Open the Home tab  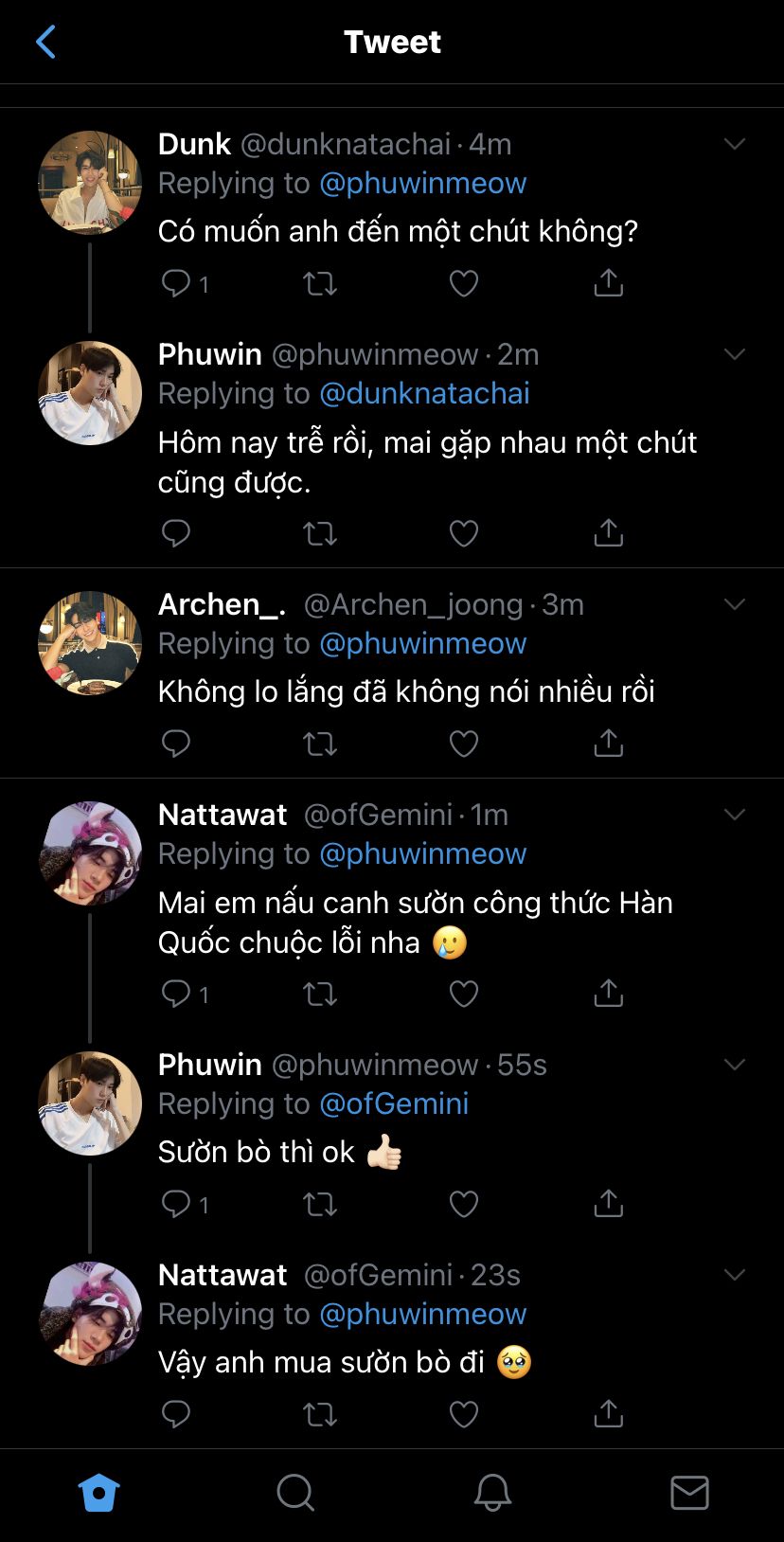click(x=99, y=1493)
